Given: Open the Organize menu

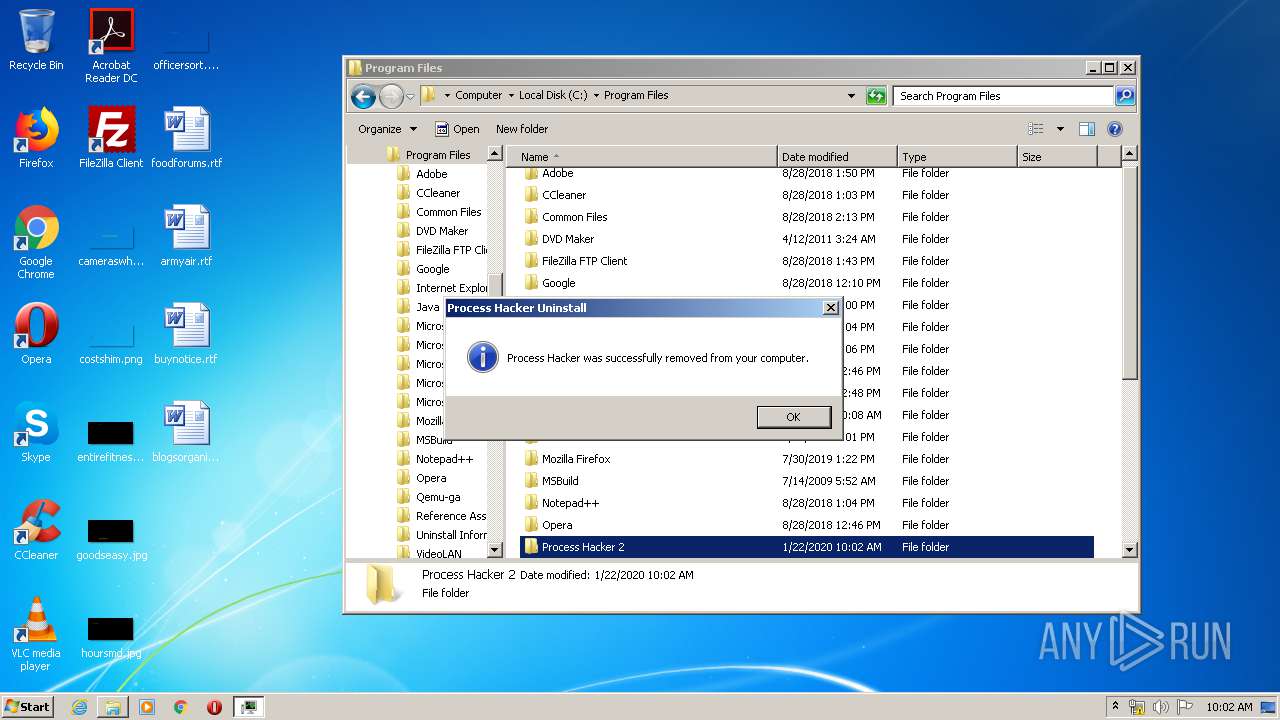Looking at the screenshot, I should 388,129.
